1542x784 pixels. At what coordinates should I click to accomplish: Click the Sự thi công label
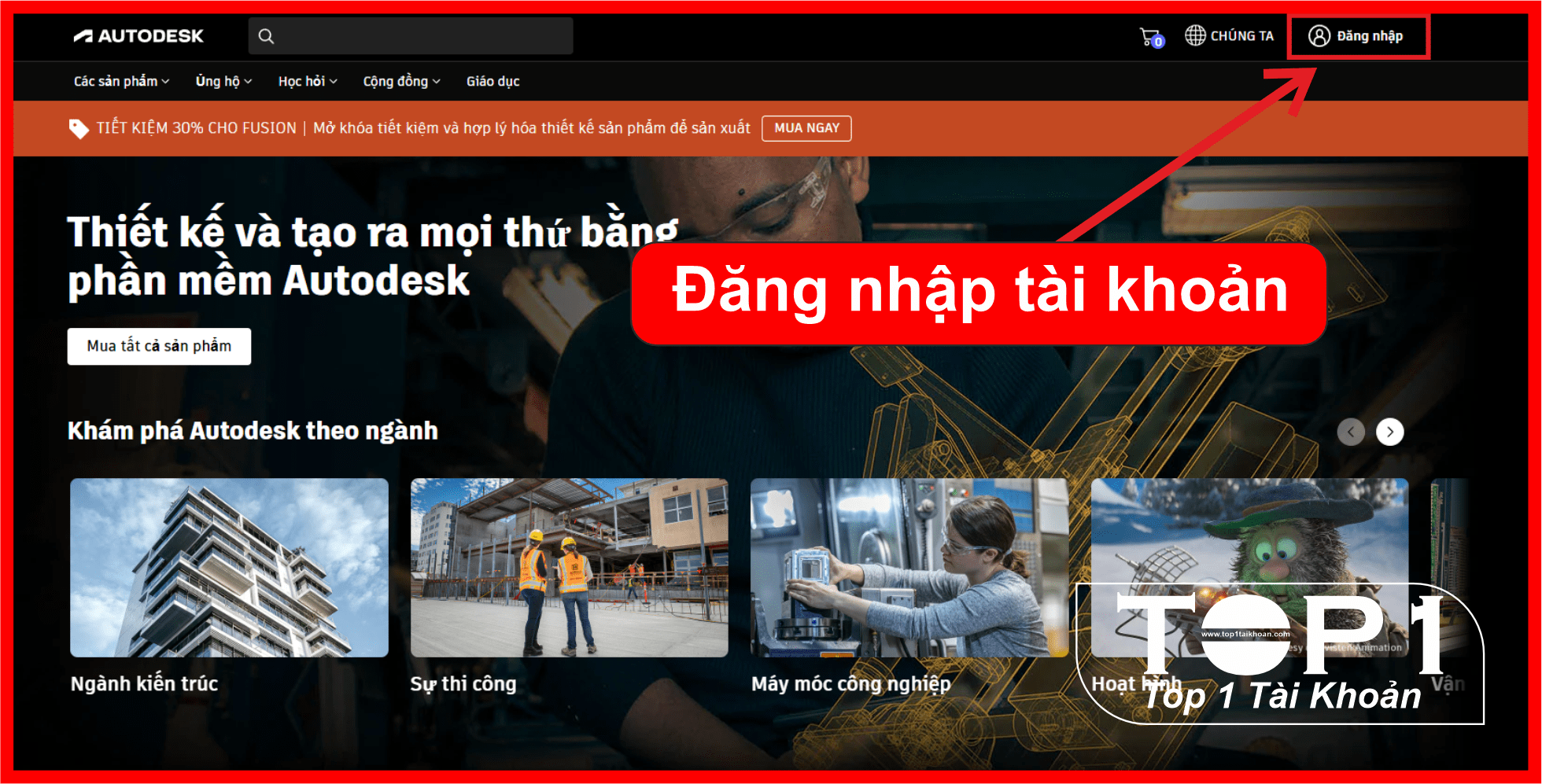tap(463, 684)
